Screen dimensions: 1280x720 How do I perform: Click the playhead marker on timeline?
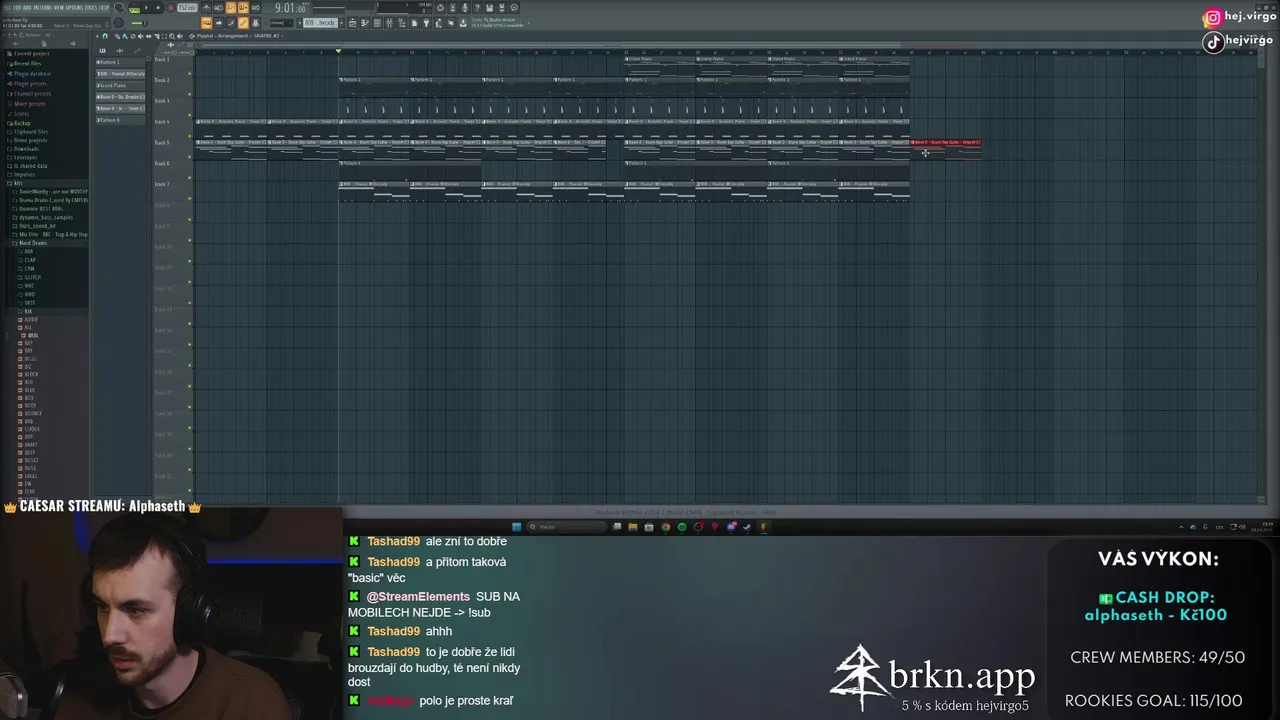tap(338, 51)
